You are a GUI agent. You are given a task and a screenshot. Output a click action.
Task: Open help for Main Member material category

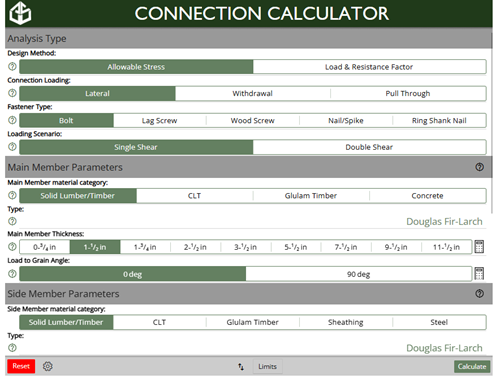click(x=12, y=195)
